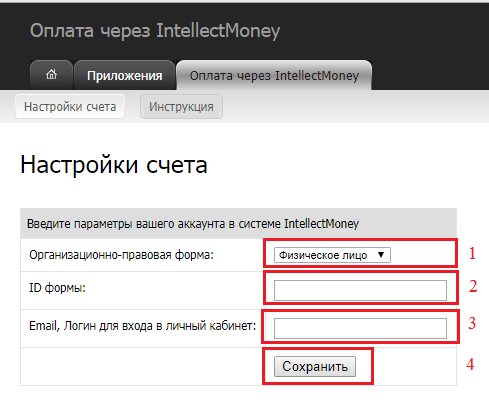The height and width of the screenshot is (410, 489).
Task: Click the black dropdown arrow triangle
Action: pos(381,255)
